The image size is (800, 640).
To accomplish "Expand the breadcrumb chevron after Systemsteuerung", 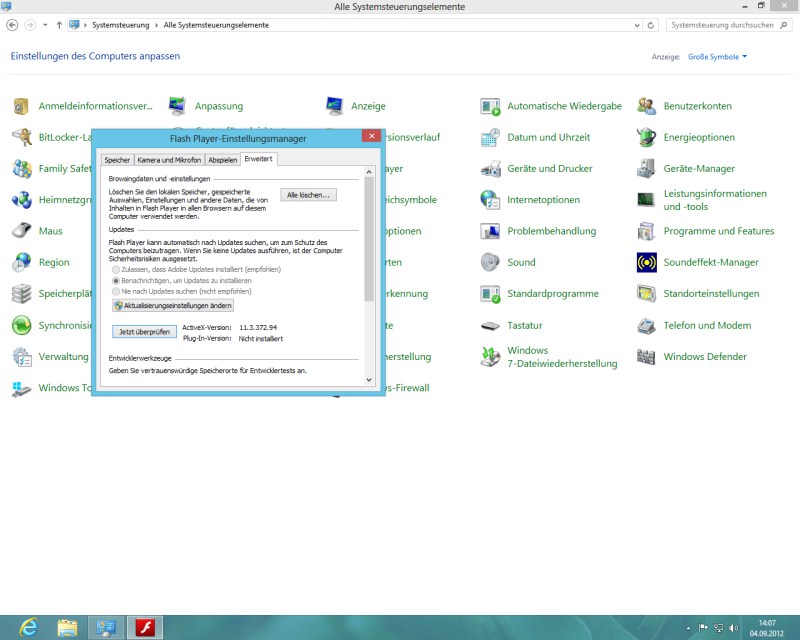I will coord(156,25).
